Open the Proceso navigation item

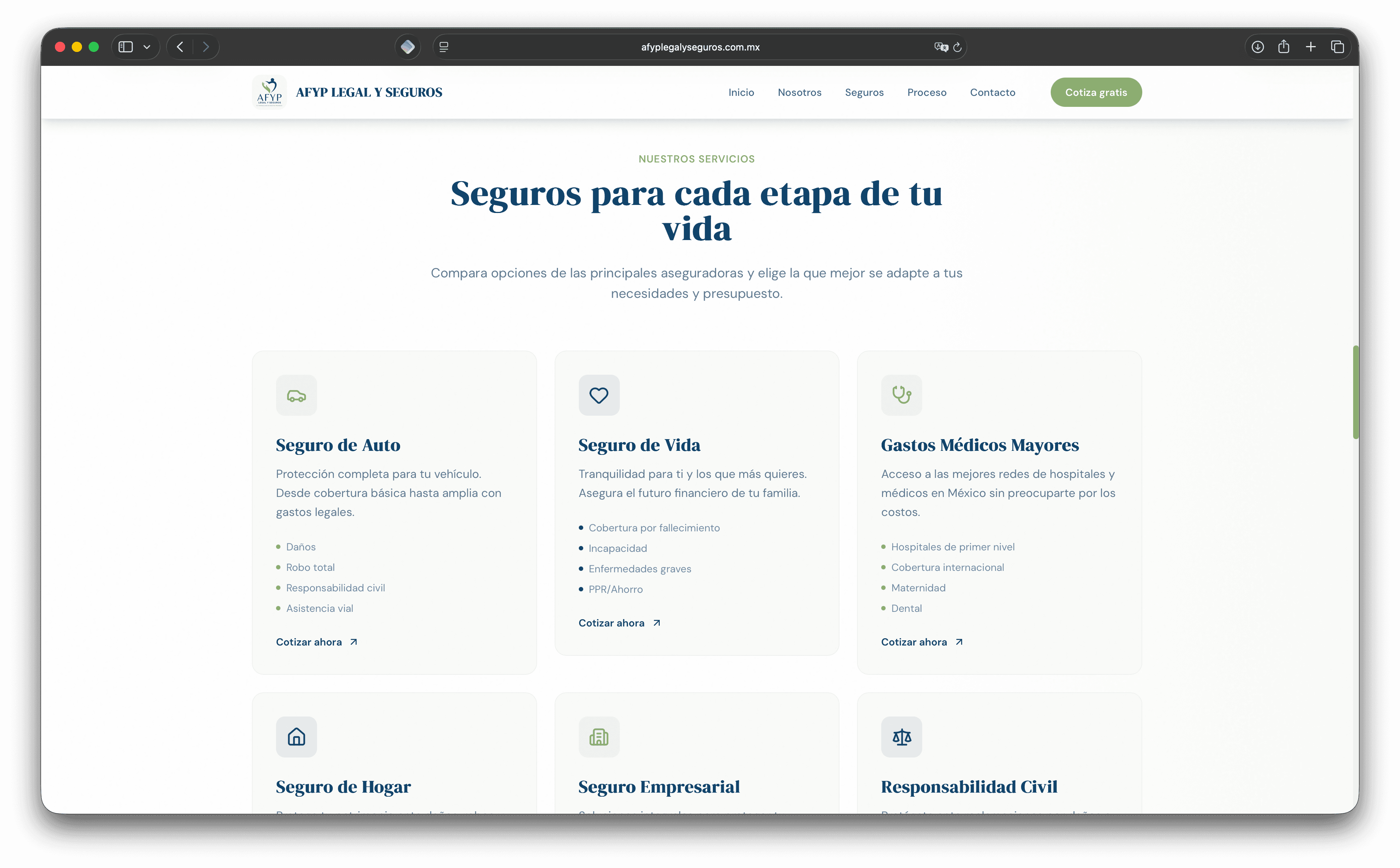(x=926, y=93)
